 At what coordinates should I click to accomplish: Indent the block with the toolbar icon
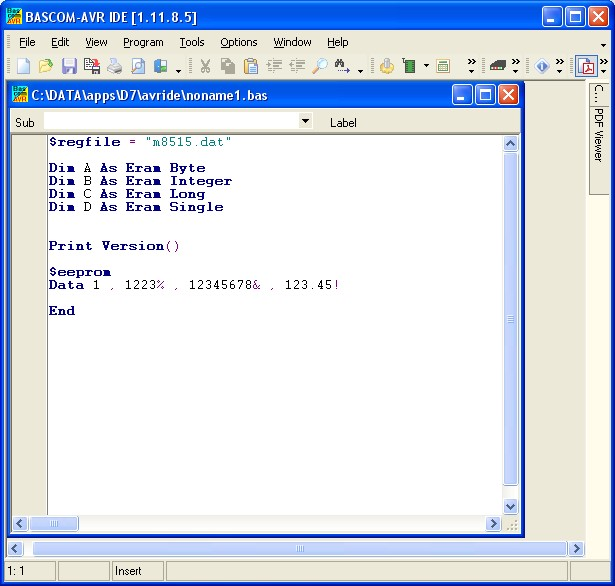click(x=274, y=66)
